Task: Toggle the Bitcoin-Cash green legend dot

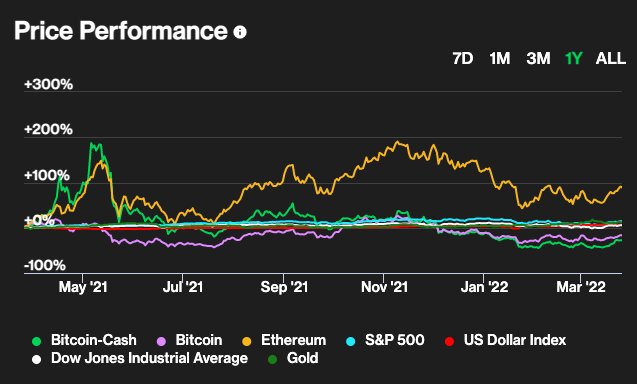Action: click(37, 341)
